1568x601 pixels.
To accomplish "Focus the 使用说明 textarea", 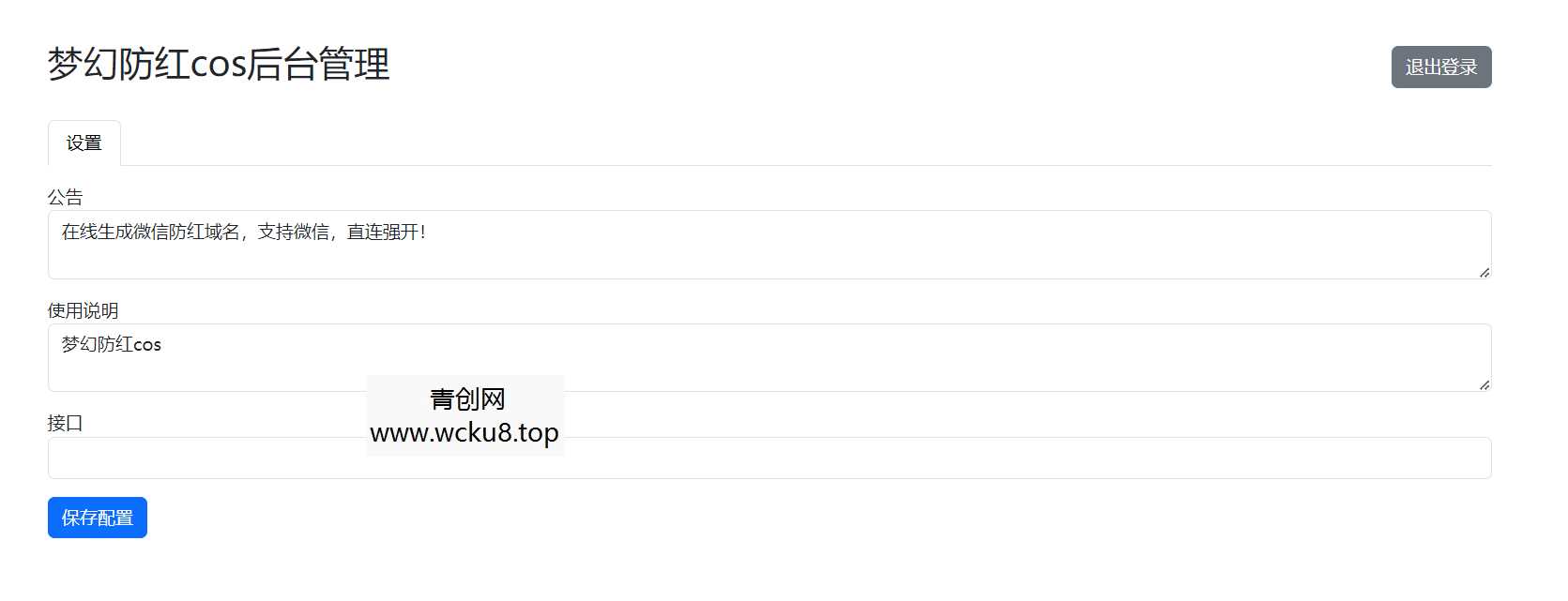I will [769, 358].
